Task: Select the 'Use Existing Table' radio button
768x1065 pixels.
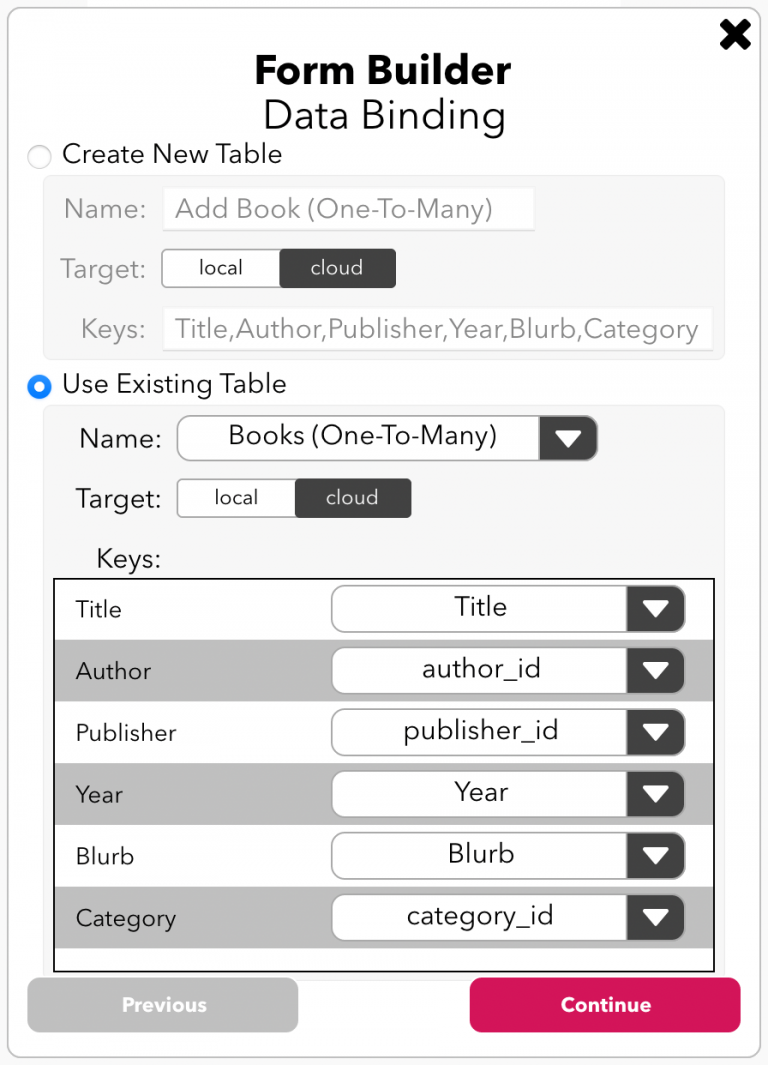Action: pos(38,386)
